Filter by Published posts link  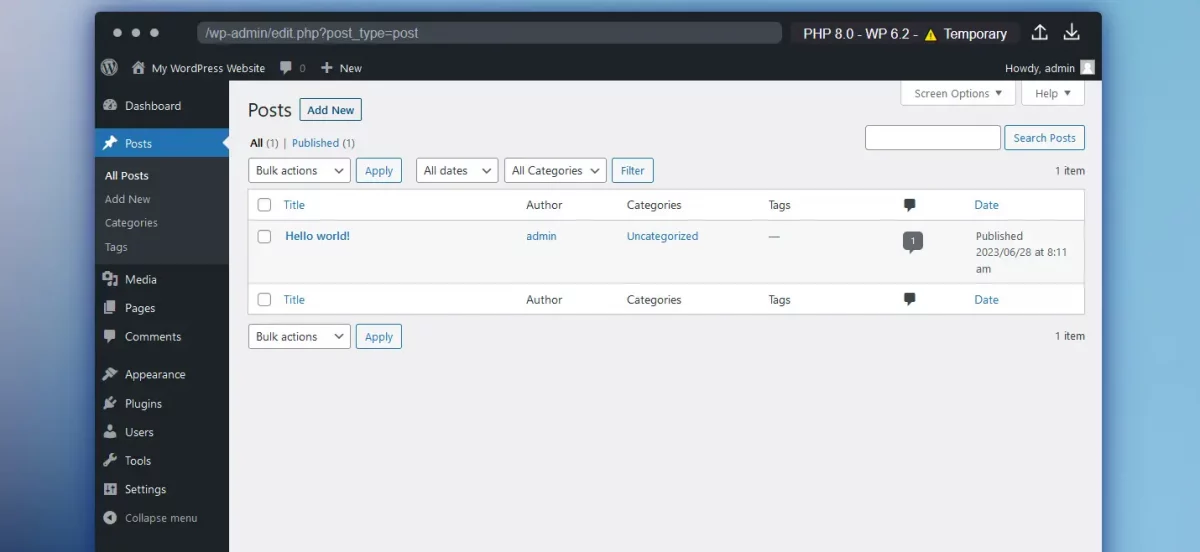(315, 143)
